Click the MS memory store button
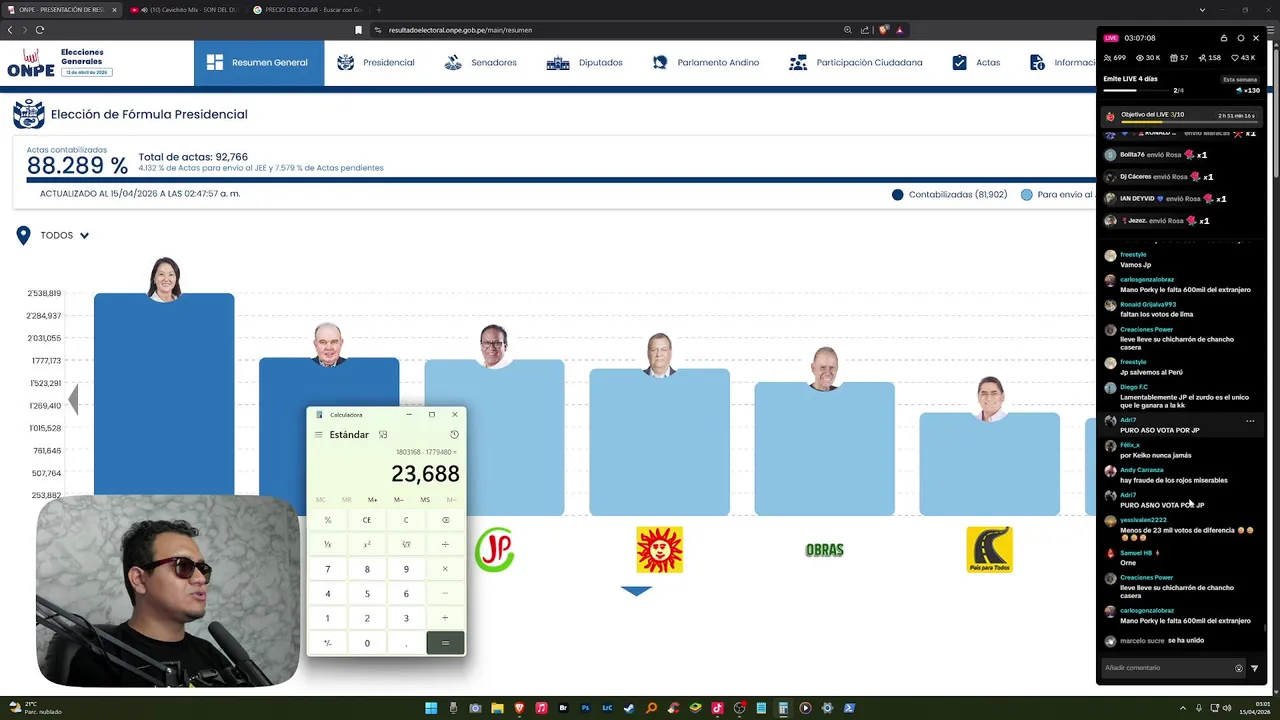Screen dimensions: 1280x720 (425, 500)
